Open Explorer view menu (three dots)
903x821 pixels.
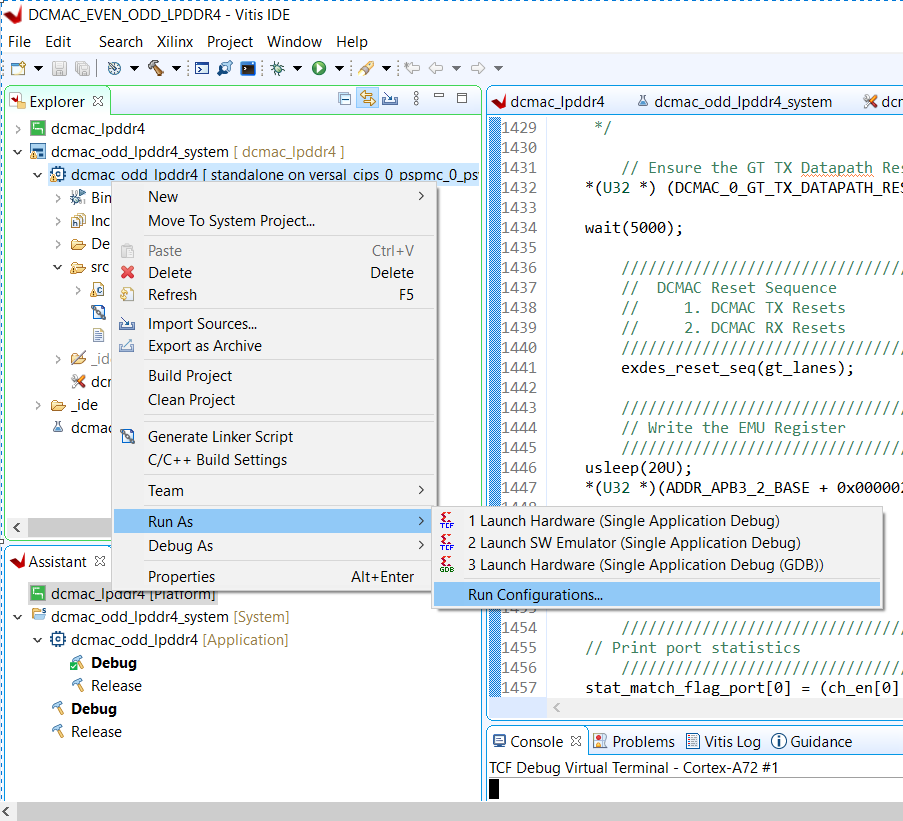point(414,99)
